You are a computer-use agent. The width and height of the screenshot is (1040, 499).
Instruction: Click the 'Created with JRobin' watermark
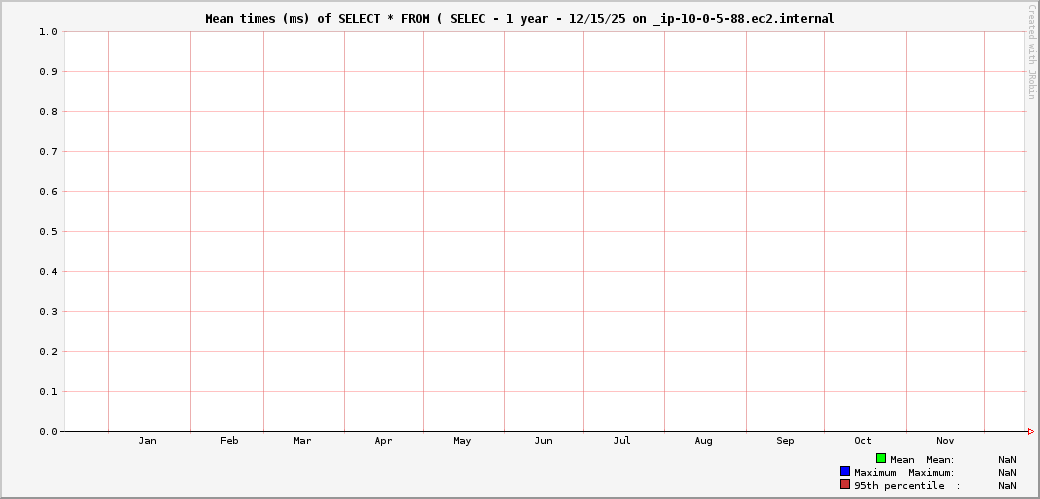click(x=1031, y=51)
